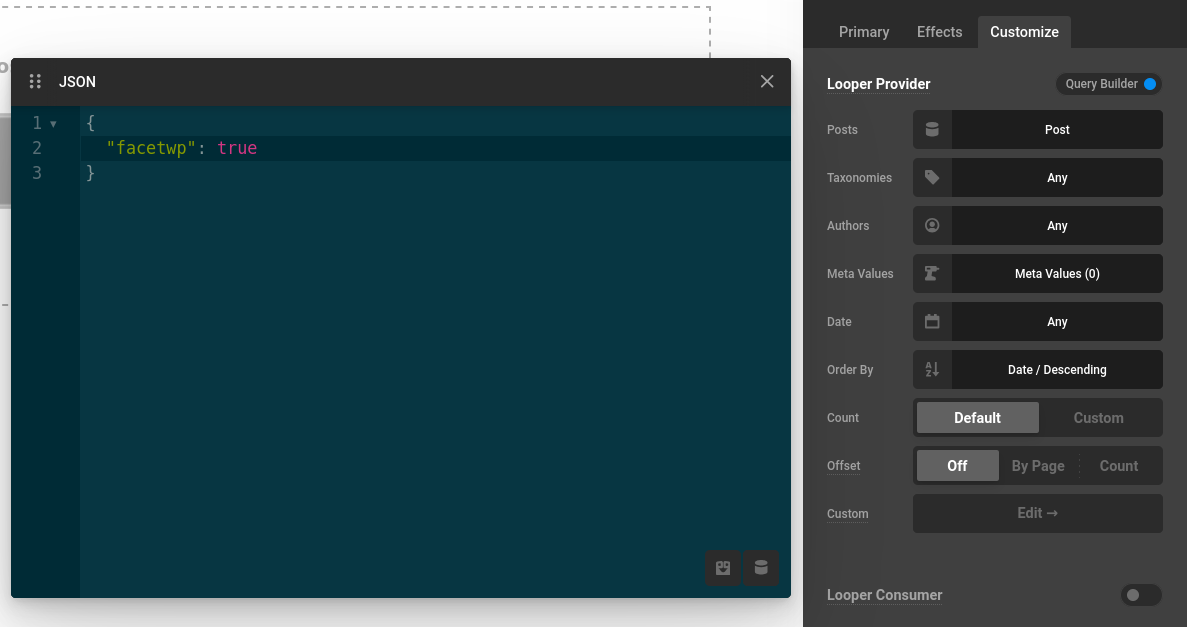Open the Order By Date / Descending selector

point(1056,370)
